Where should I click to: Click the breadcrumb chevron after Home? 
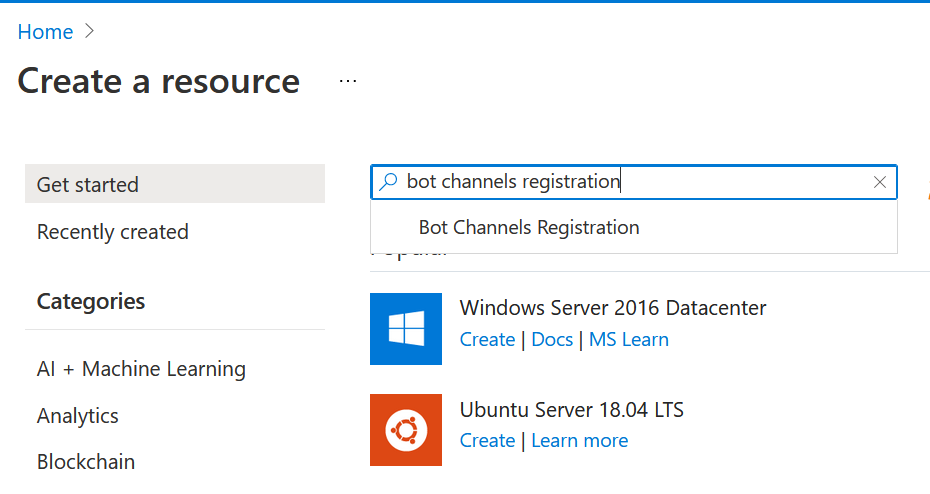coord(90,32)
